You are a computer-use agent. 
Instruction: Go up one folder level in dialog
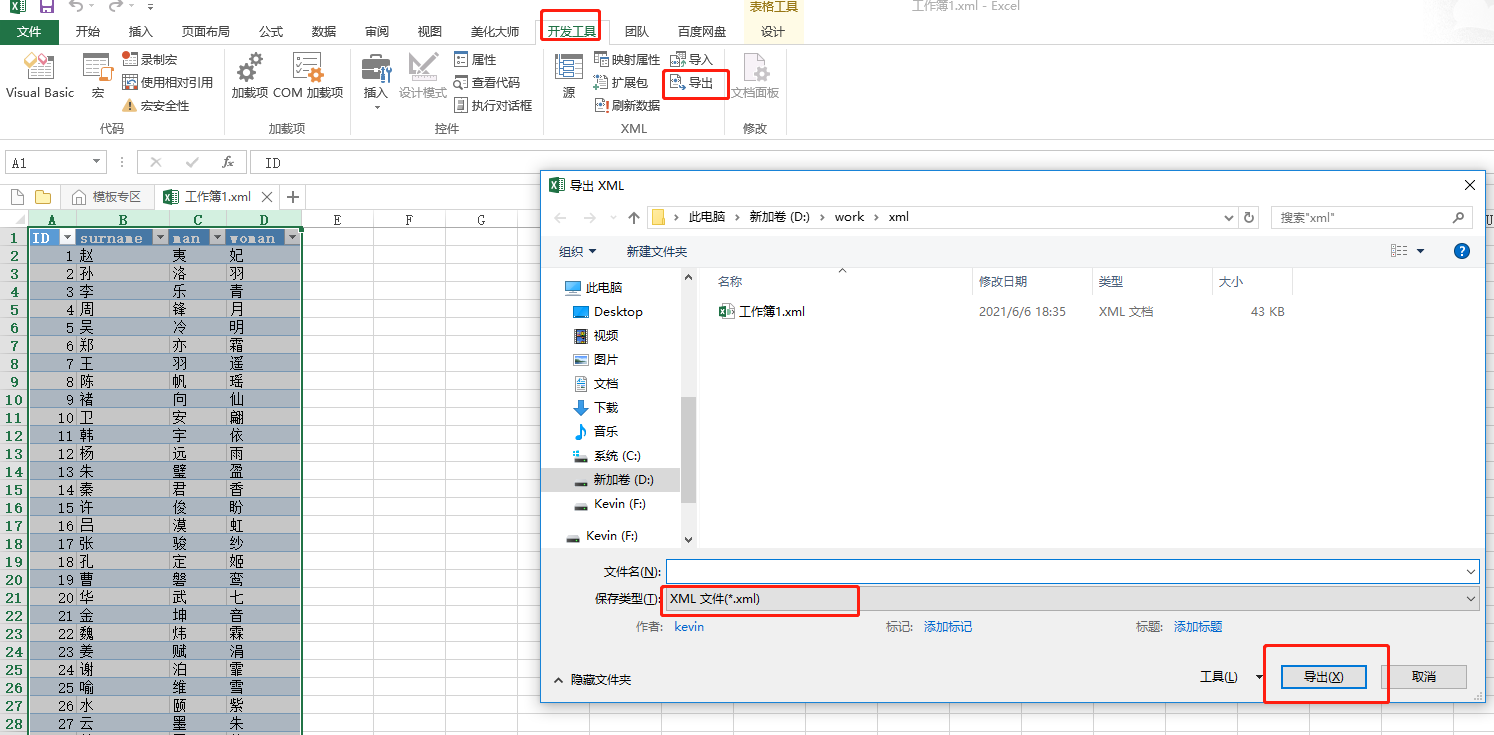click(634, 217)
